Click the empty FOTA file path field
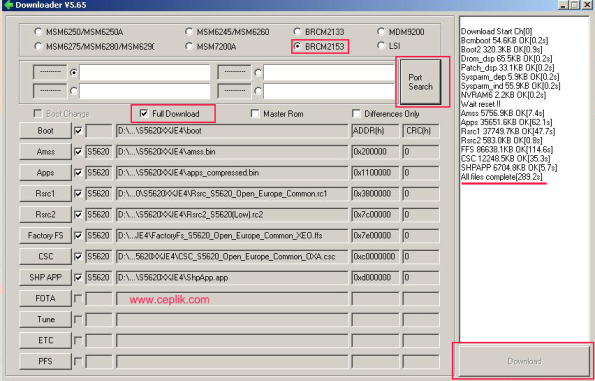 [x=232, y=299]
